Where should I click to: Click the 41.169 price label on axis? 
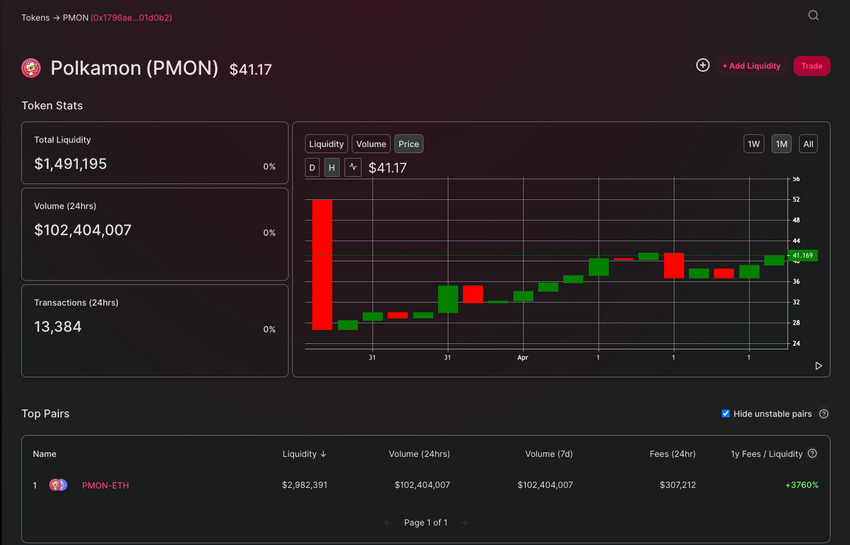pos(802,255)
